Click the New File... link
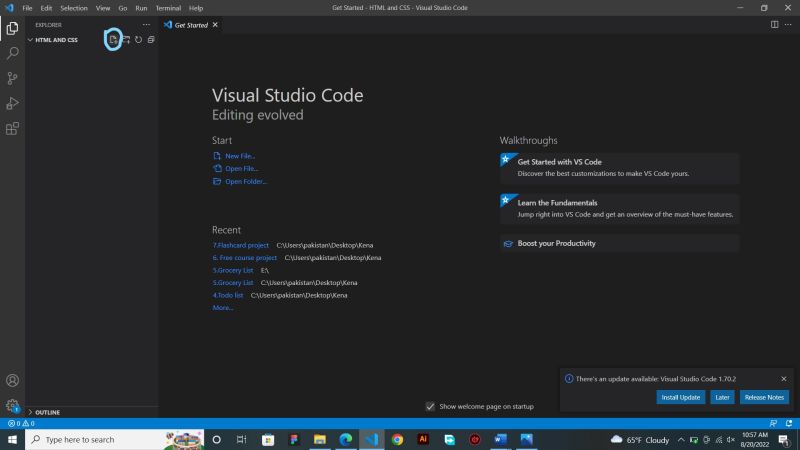 coord(240,156)
